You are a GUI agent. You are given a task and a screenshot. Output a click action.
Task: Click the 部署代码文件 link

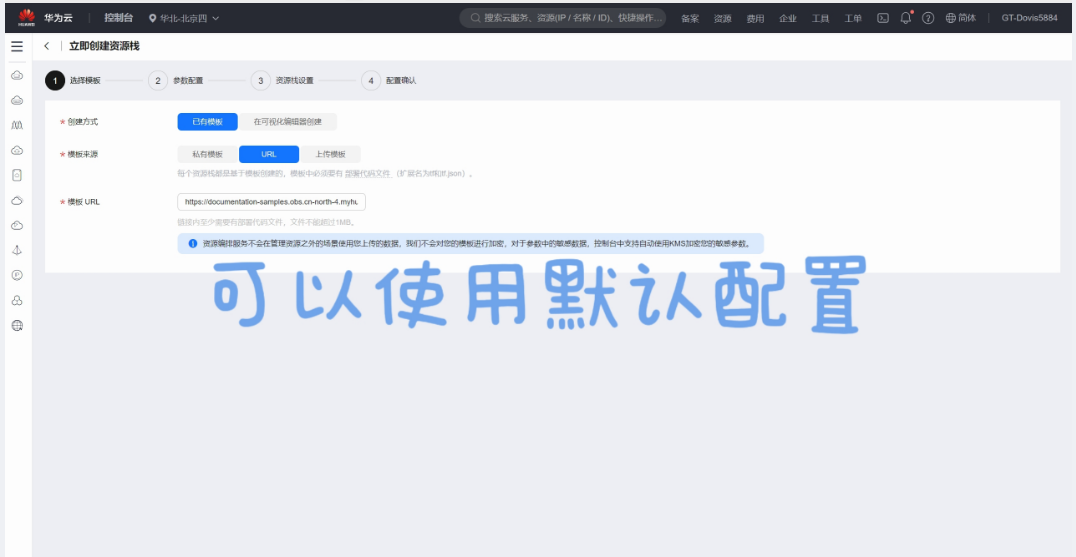(x=368, y=174)
